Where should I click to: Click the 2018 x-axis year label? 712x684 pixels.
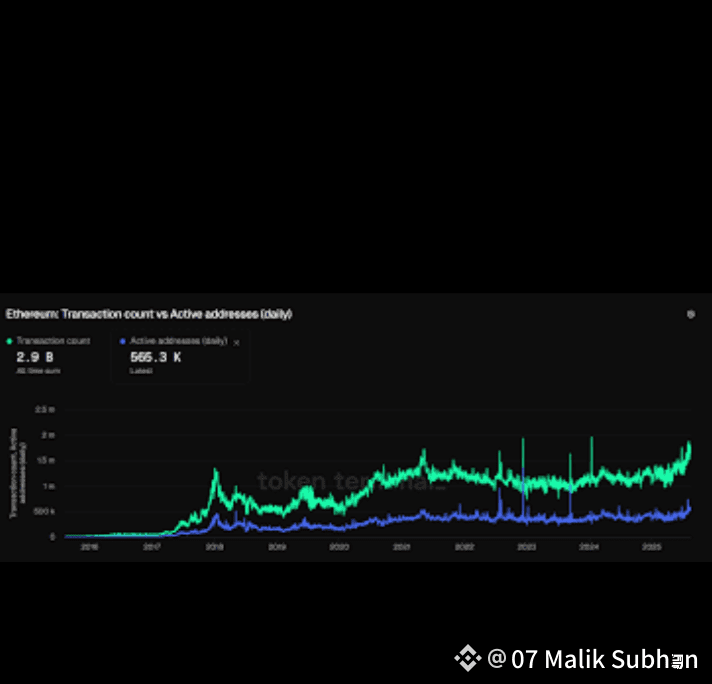(214, 547)
